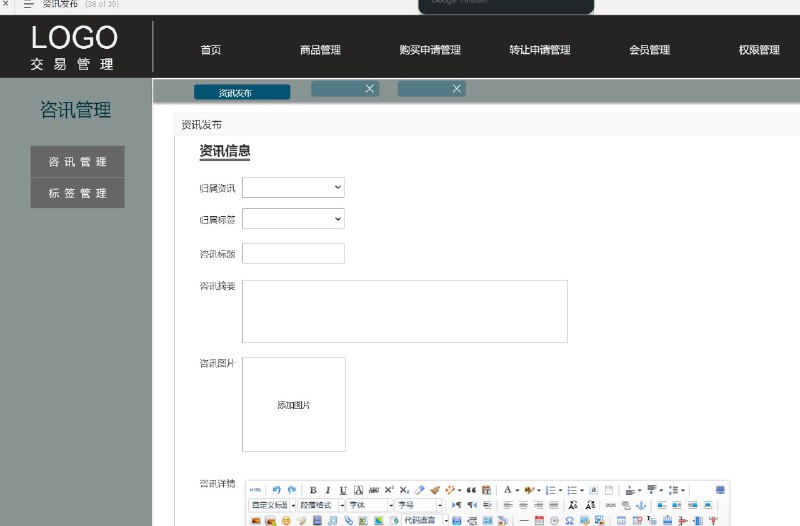
Task: Click the format painter brush icon
Action: pos(435,490)
